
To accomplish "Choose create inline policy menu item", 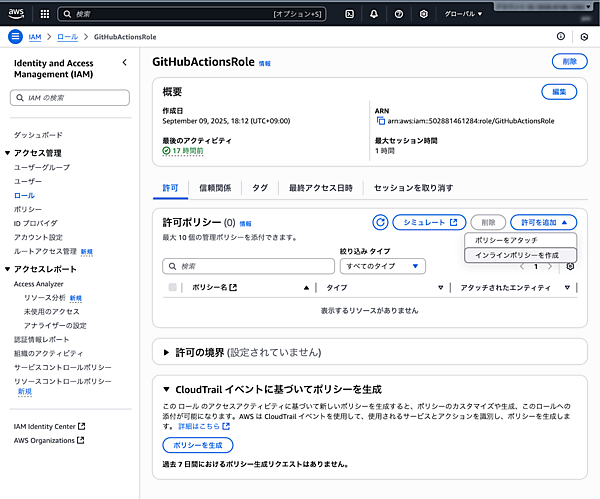I will click(x=517, y=256).
